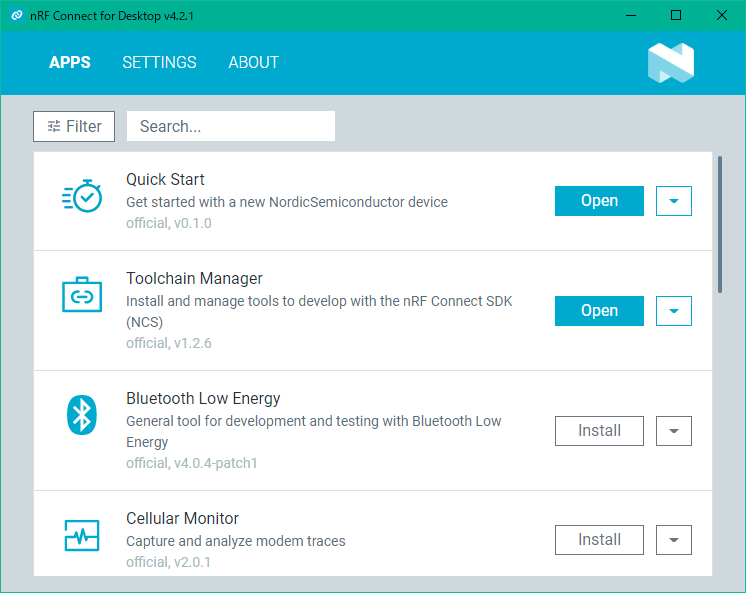Click the Quick Start title
The width and height of the screenshot is (746, 593).
165,179
